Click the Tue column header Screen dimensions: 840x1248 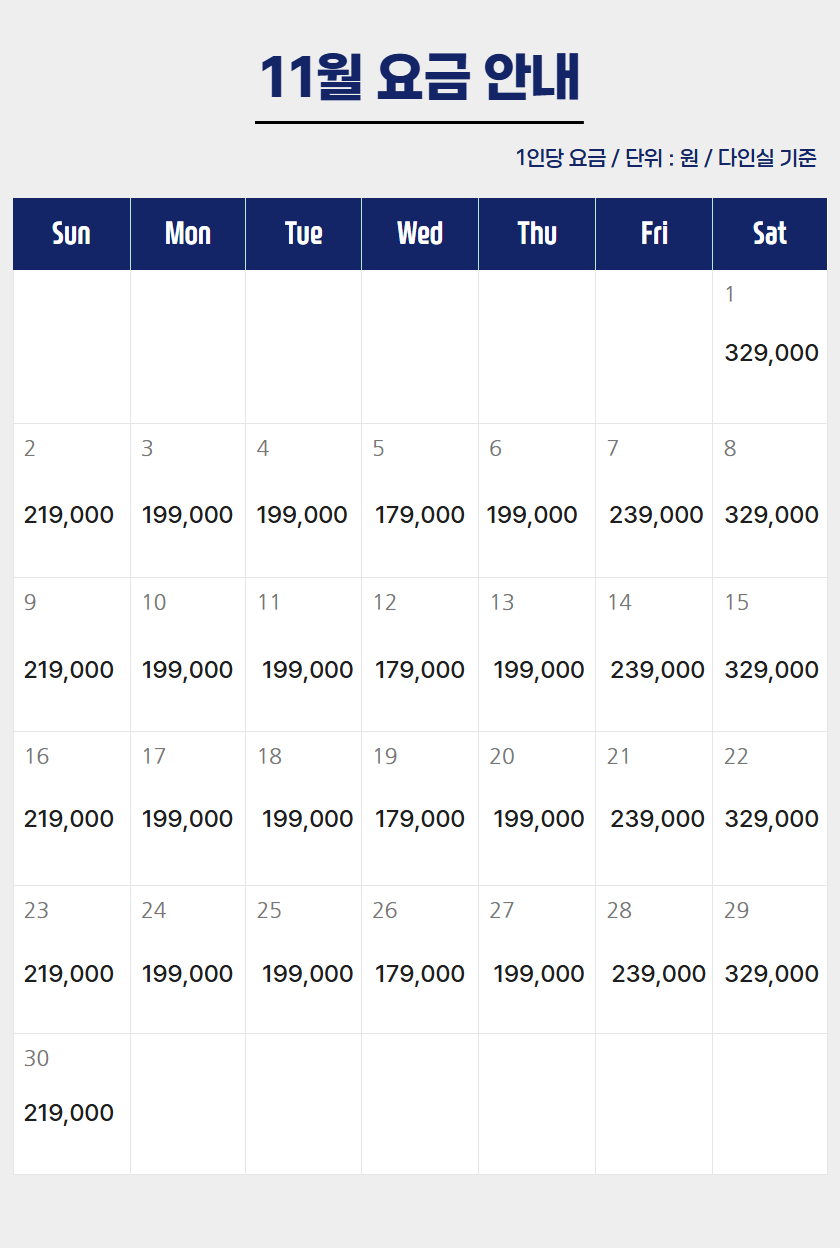304,234
